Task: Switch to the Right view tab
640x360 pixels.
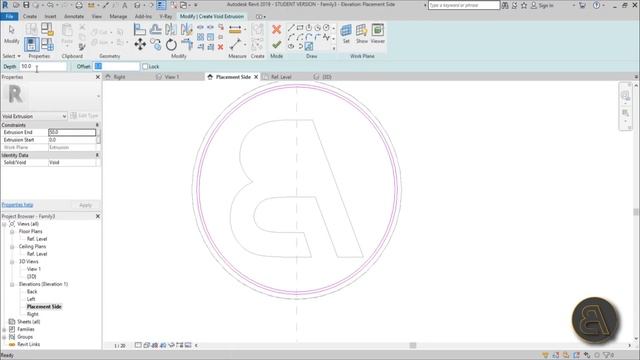Action: [120, 77]
